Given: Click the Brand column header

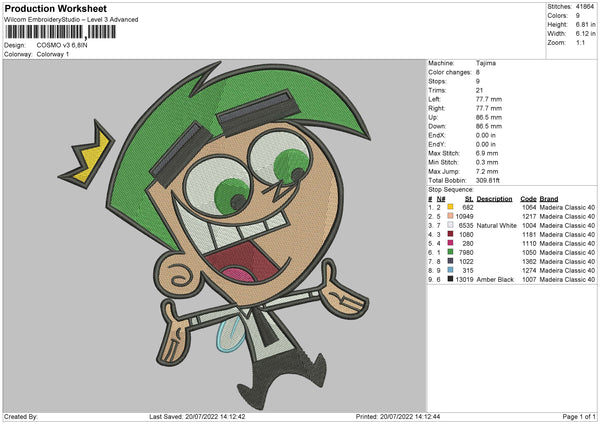Looking at the screenshot, I should tap(550, 198).
